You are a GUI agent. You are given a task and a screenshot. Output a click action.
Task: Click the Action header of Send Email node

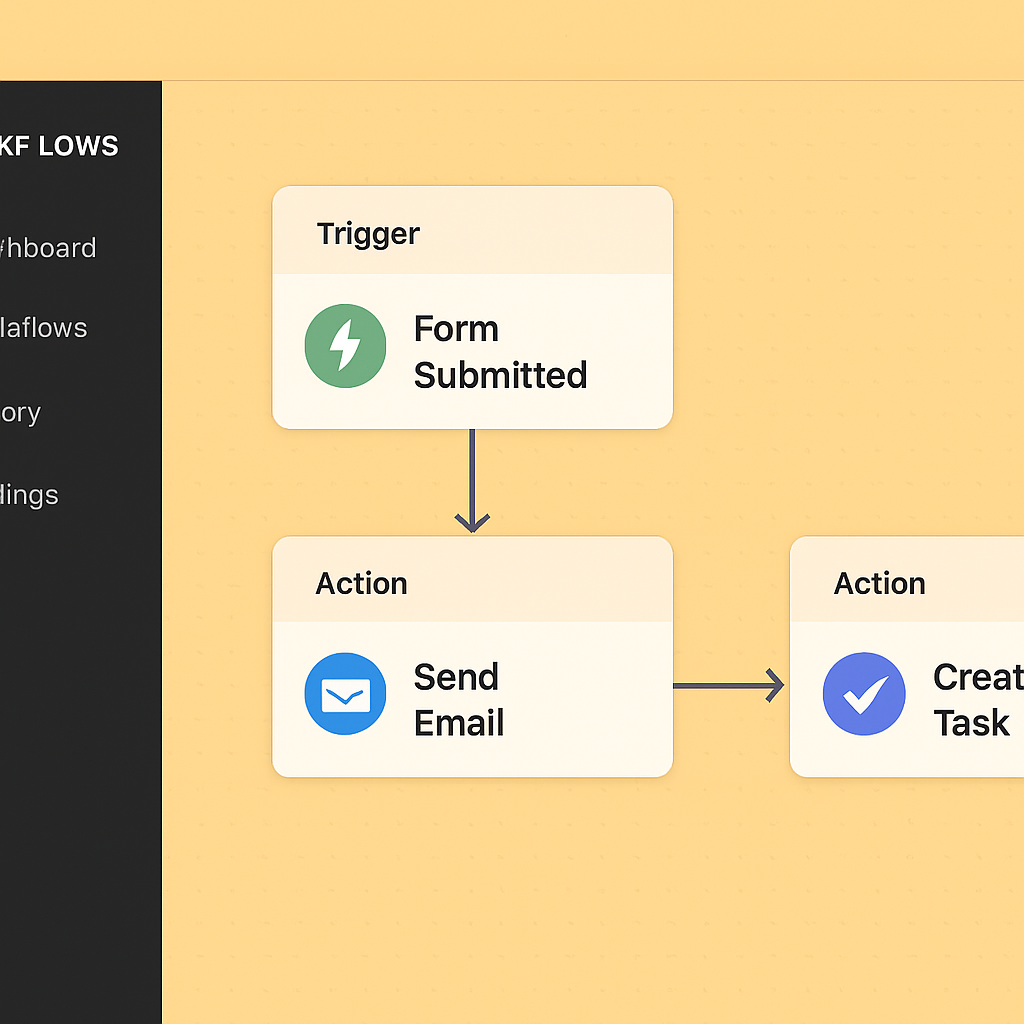pos(361,583)
